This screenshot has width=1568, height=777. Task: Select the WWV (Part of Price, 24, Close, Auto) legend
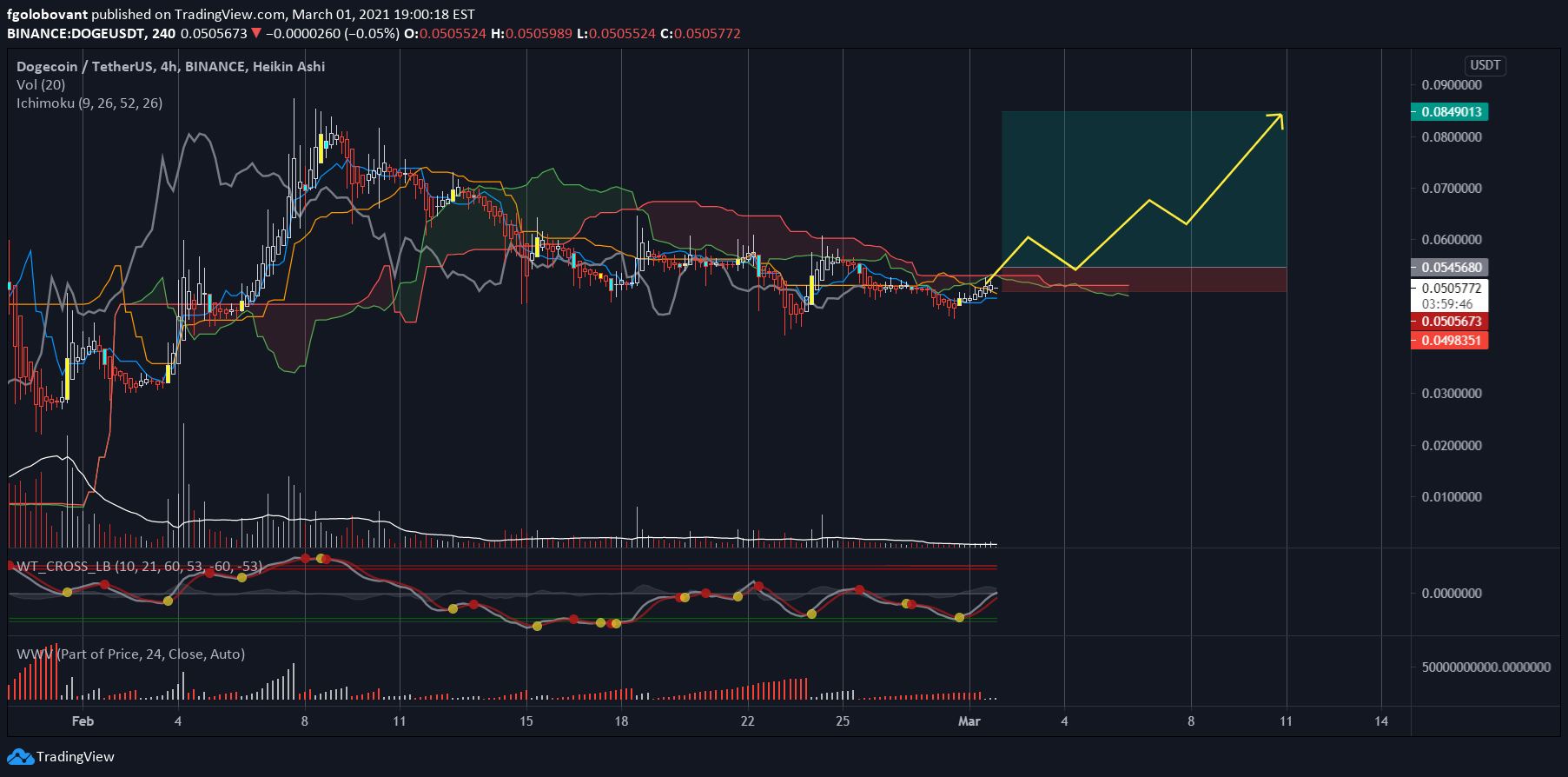pyautogui.click(x=130, y=654)
